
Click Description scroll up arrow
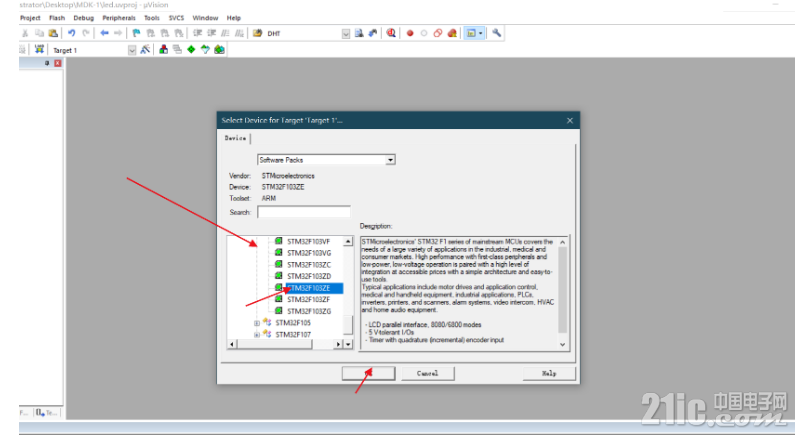(562, 242)
